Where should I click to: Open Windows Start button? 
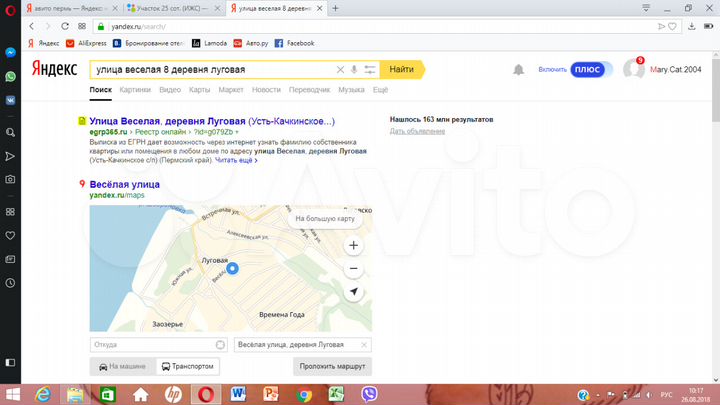12,394
